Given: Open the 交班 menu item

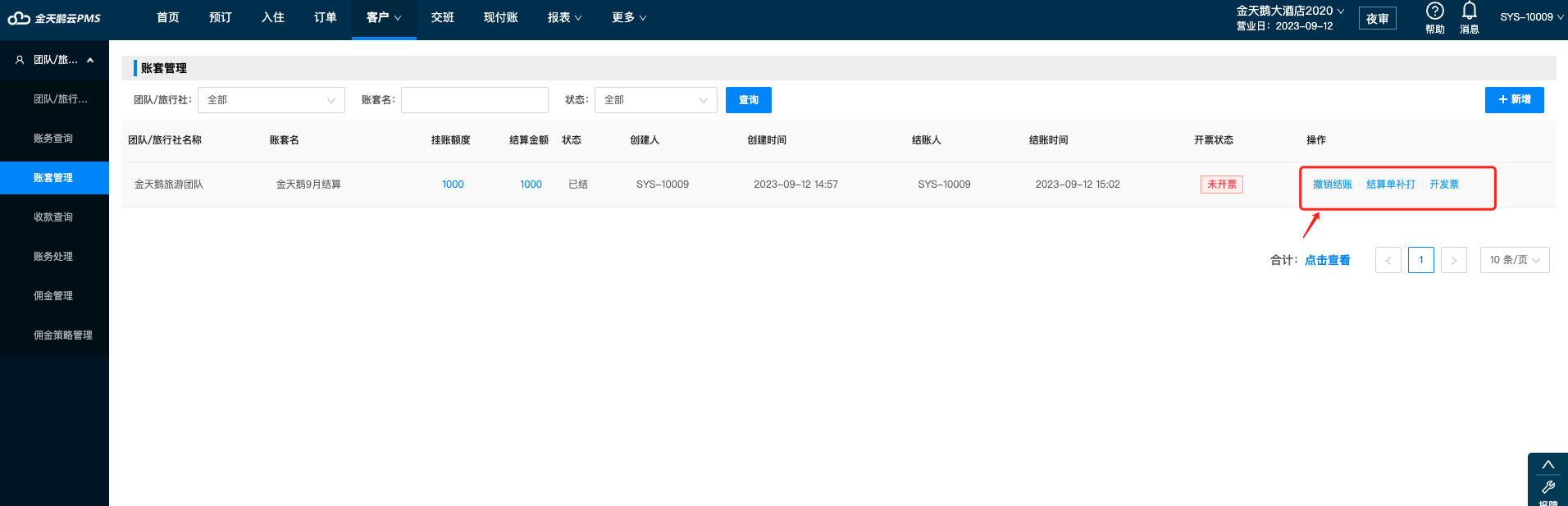Looking at the screenshot, I should 443,18.
